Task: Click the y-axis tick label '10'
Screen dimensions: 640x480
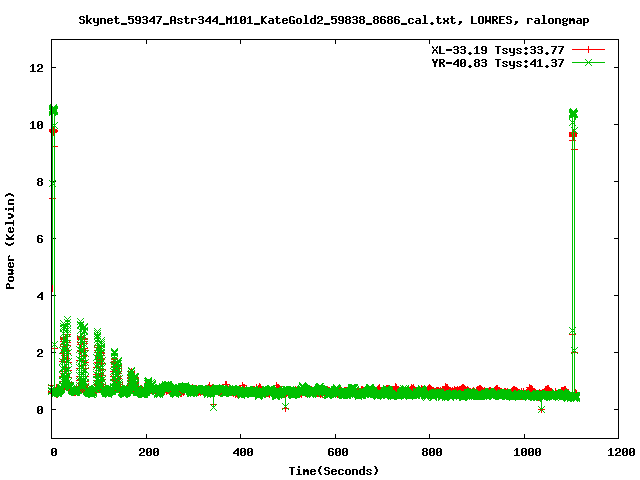Action: [36, 125]
